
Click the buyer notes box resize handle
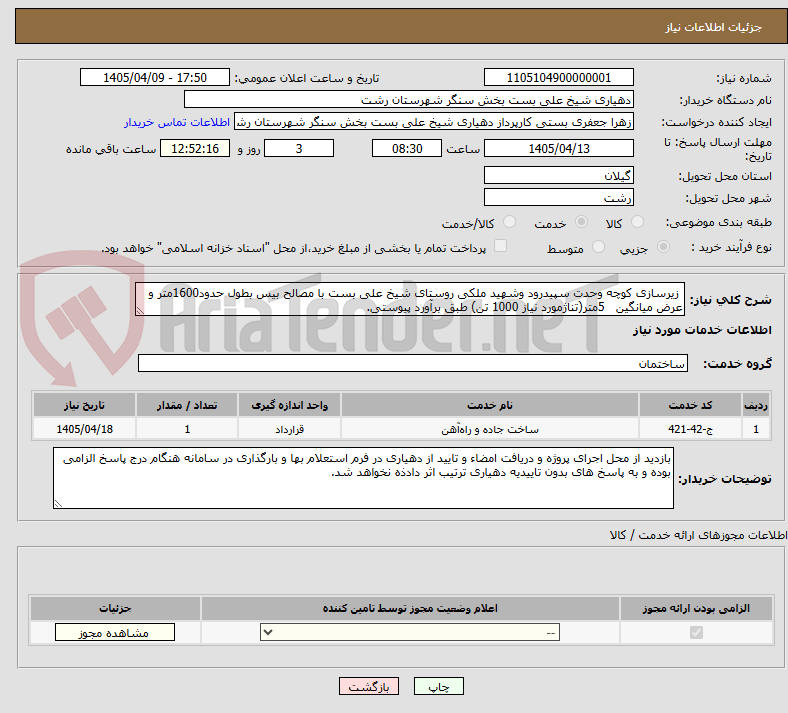pyautogui.click(x=58, y=503)
